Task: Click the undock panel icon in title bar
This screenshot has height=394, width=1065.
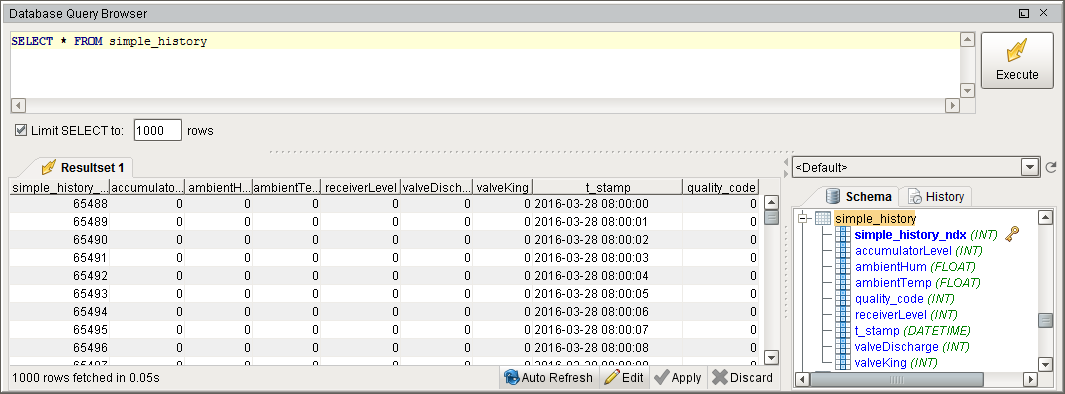Action: pyautogui.click(x=1024, y=13)
